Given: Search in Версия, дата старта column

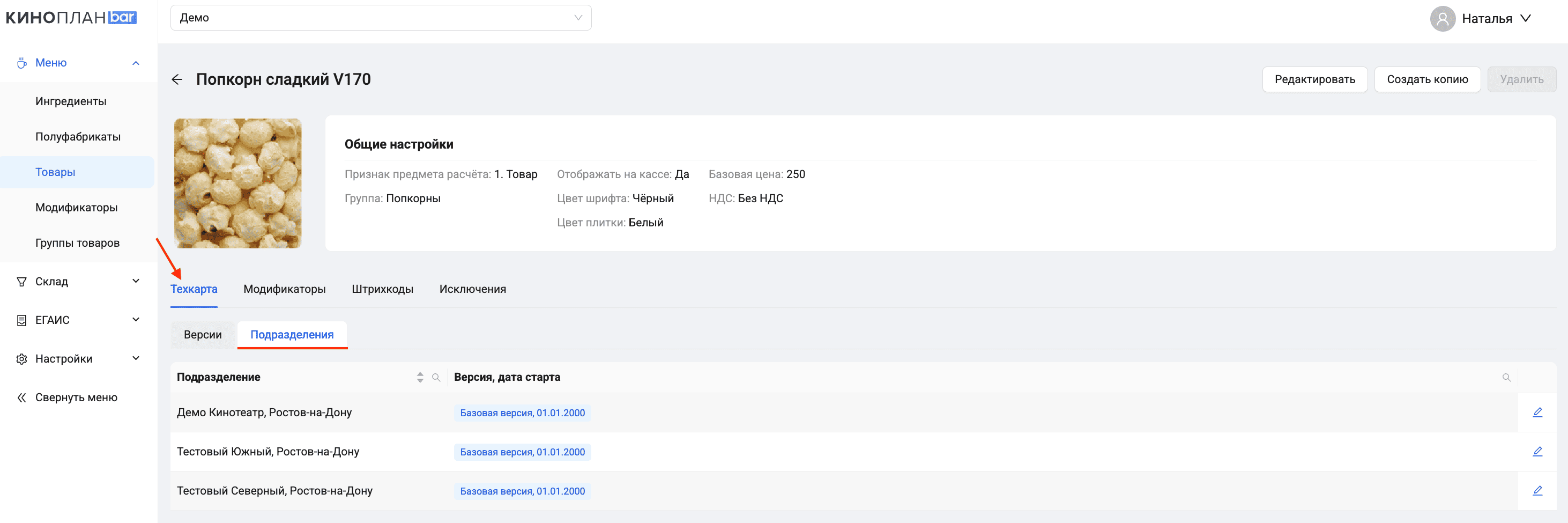Looking at the screenshot, I should pos(1506,378).
